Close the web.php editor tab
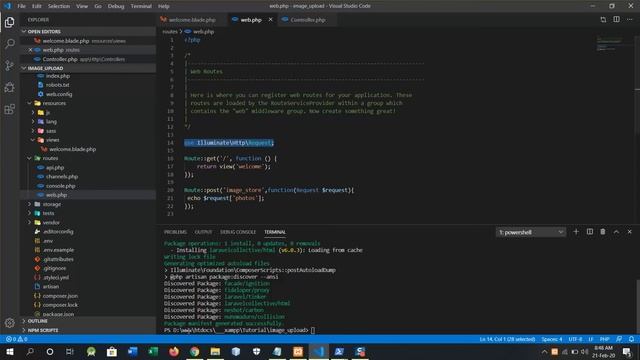 [x=270, y=20]
